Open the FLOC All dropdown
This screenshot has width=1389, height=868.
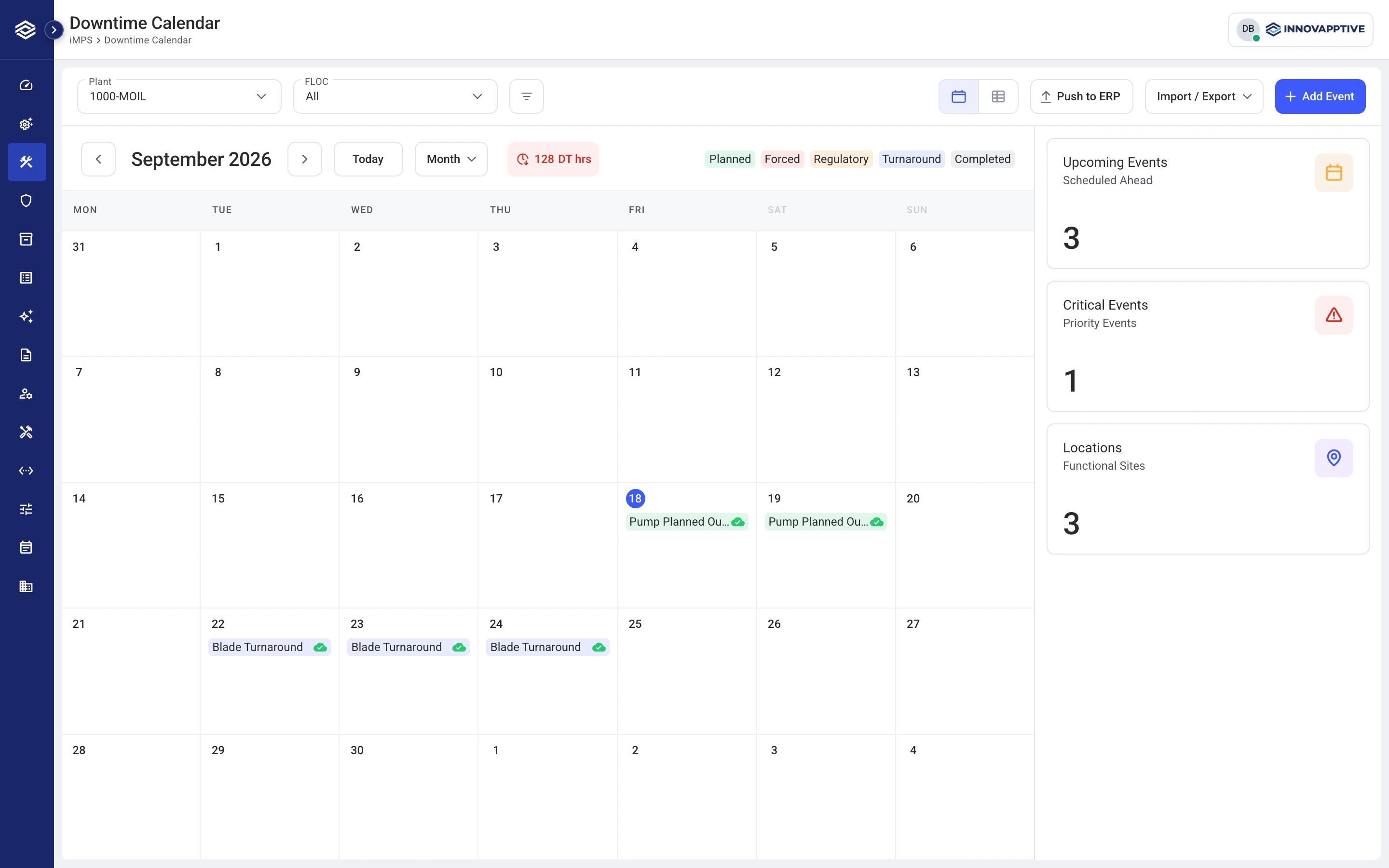pyautogui.click(x=395, y=96)
